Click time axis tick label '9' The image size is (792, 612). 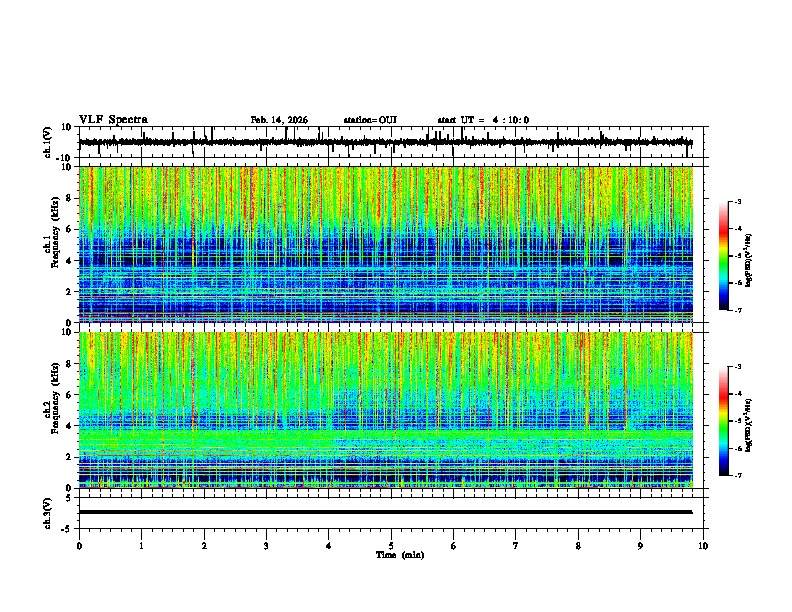pos(640,546)
